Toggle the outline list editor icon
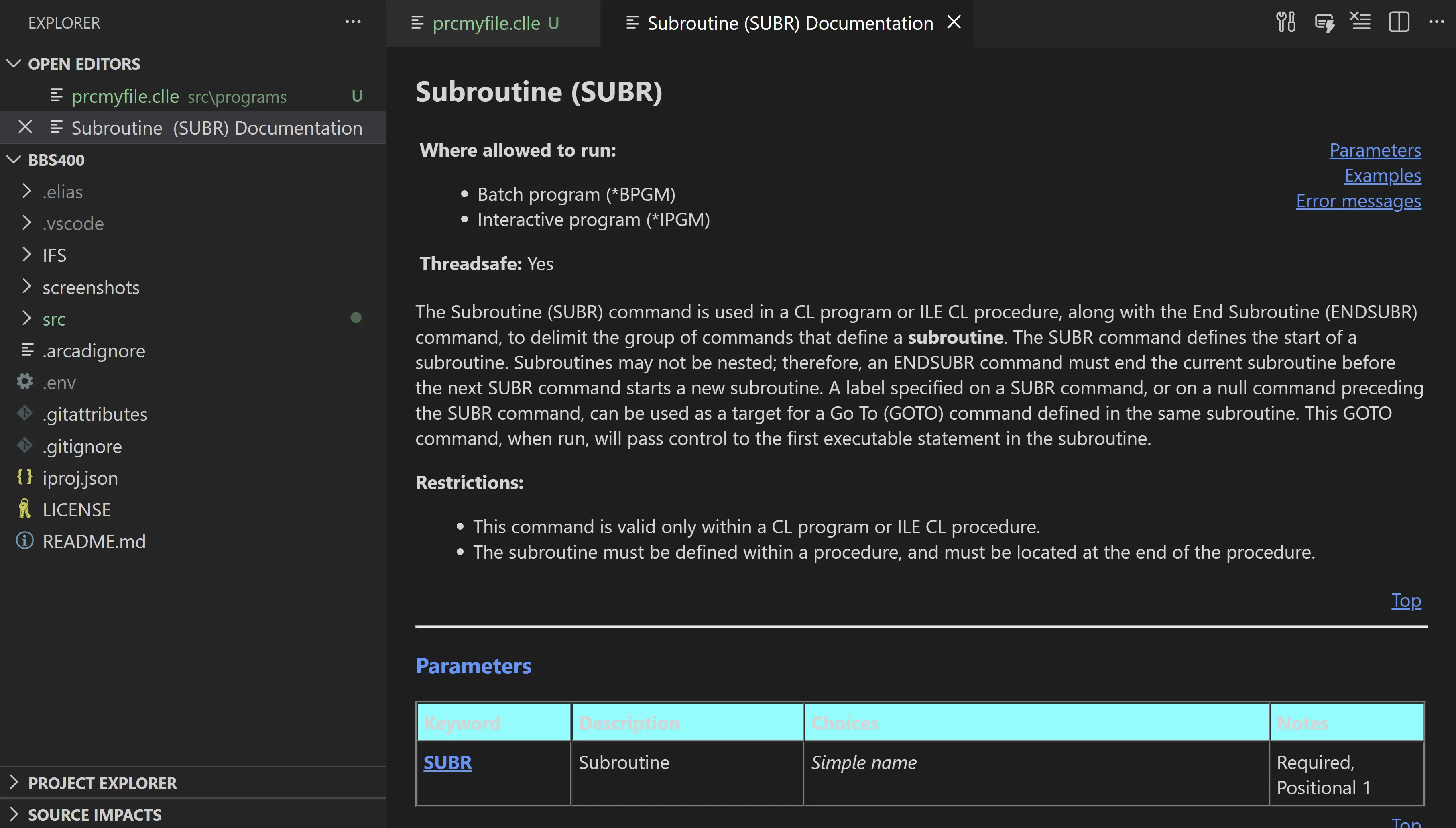1456x828 pixels. [x=1360, y=22]
